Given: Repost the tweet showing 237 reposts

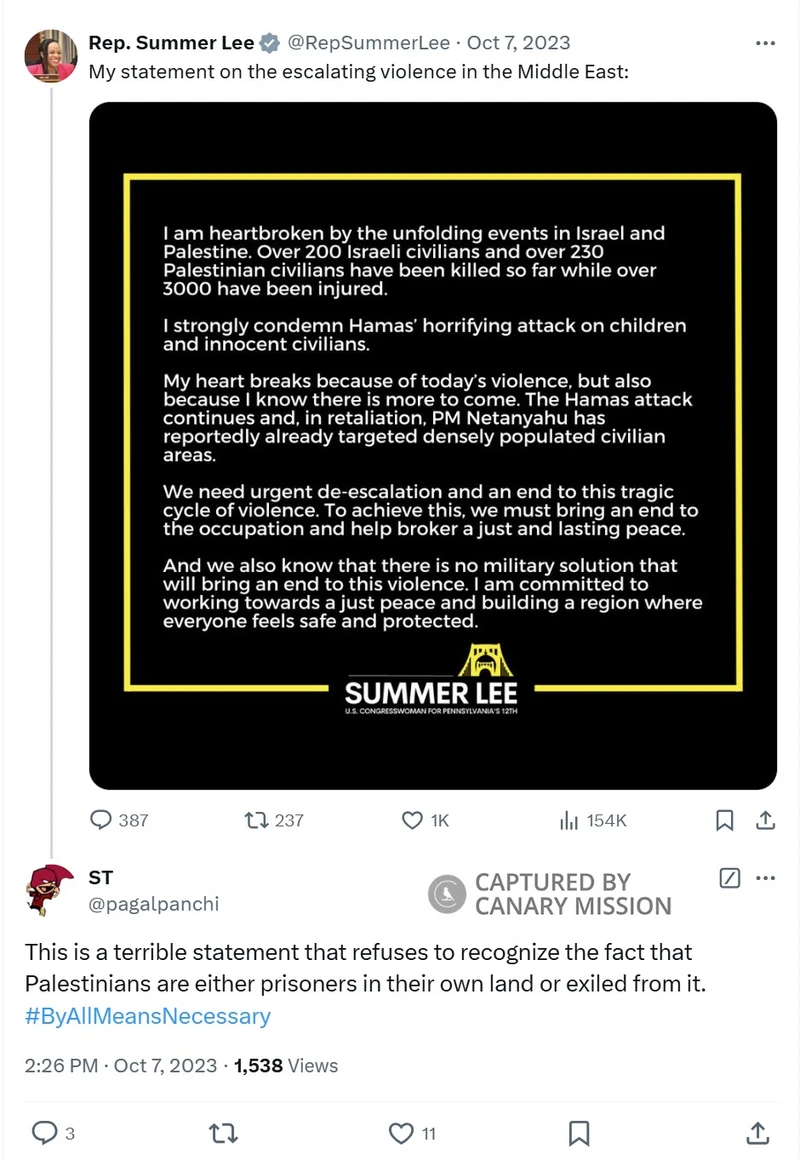Looking at the screenshot, I should click(275, 820).
